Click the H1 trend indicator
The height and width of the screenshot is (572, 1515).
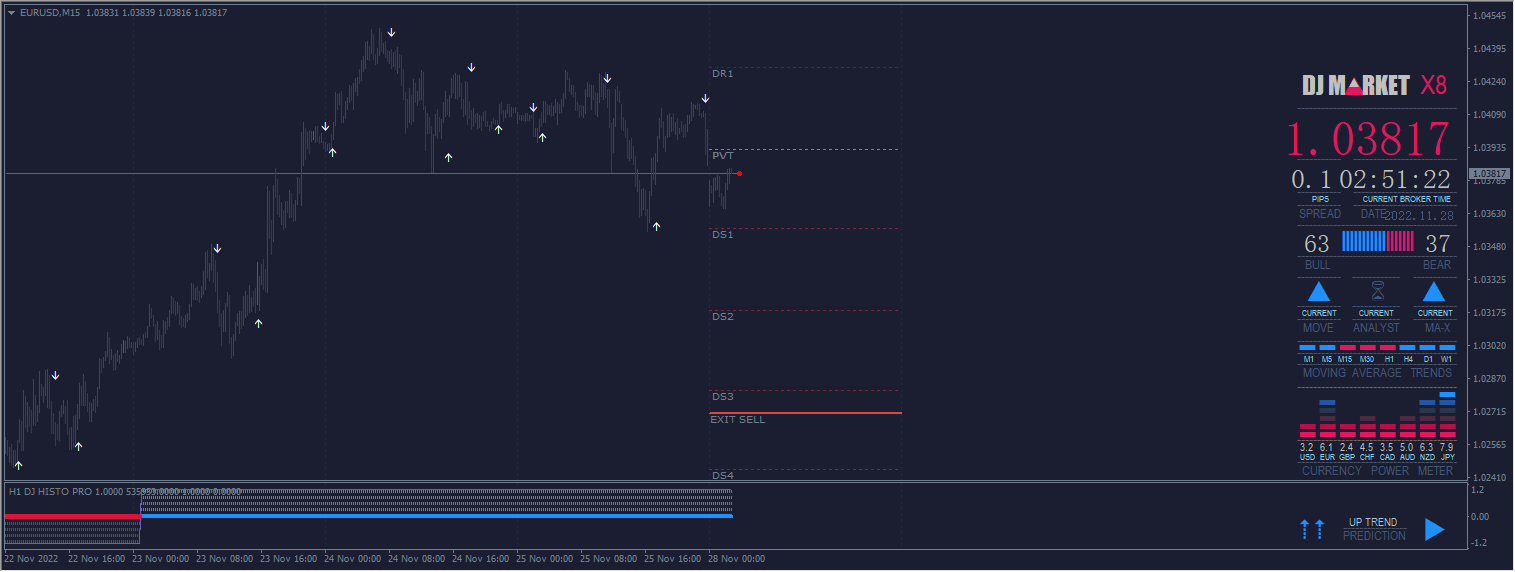click(1388, 347)
